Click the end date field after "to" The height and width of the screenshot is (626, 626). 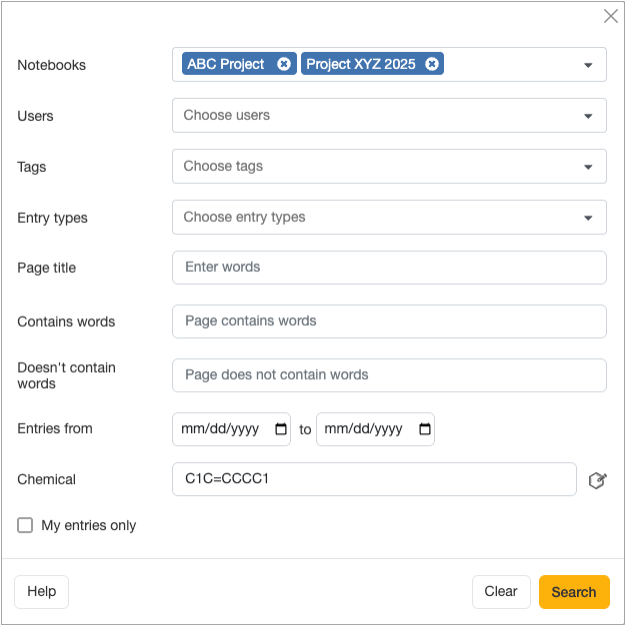pyautogui.click(x=366, y=429)
